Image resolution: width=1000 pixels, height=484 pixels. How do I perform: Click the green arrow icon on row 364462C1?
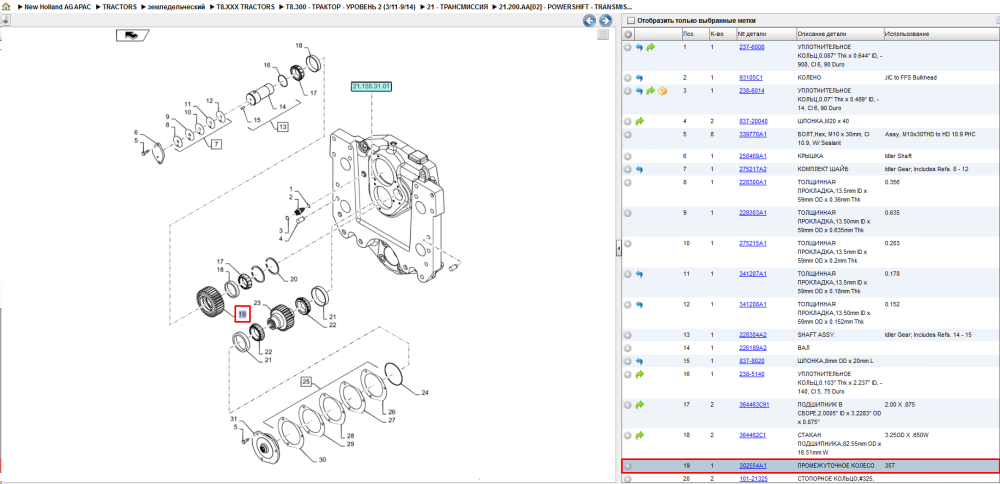pos(640,436)
